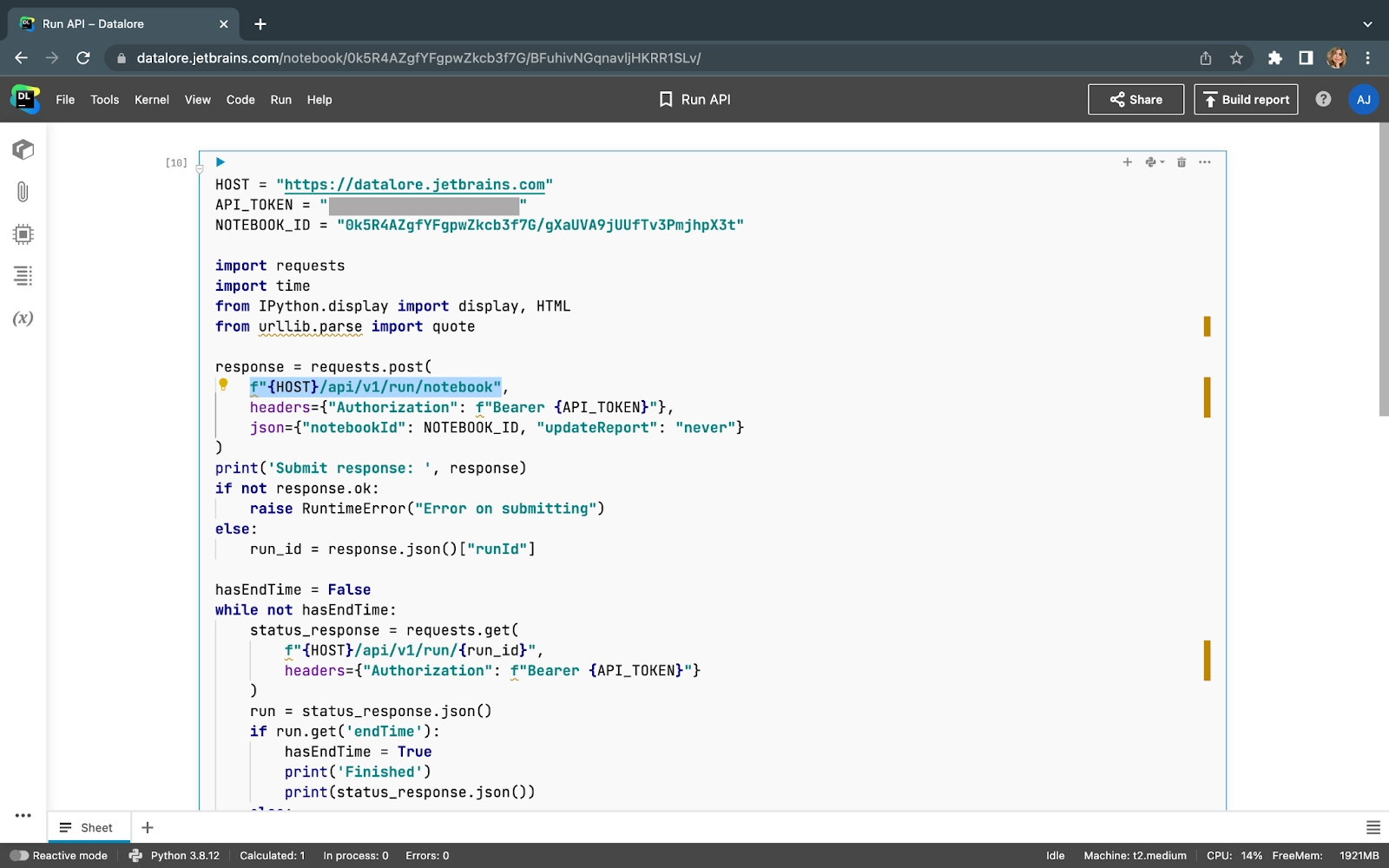Click the lightbulb quick-fix icon

click(x=223, y=385)
